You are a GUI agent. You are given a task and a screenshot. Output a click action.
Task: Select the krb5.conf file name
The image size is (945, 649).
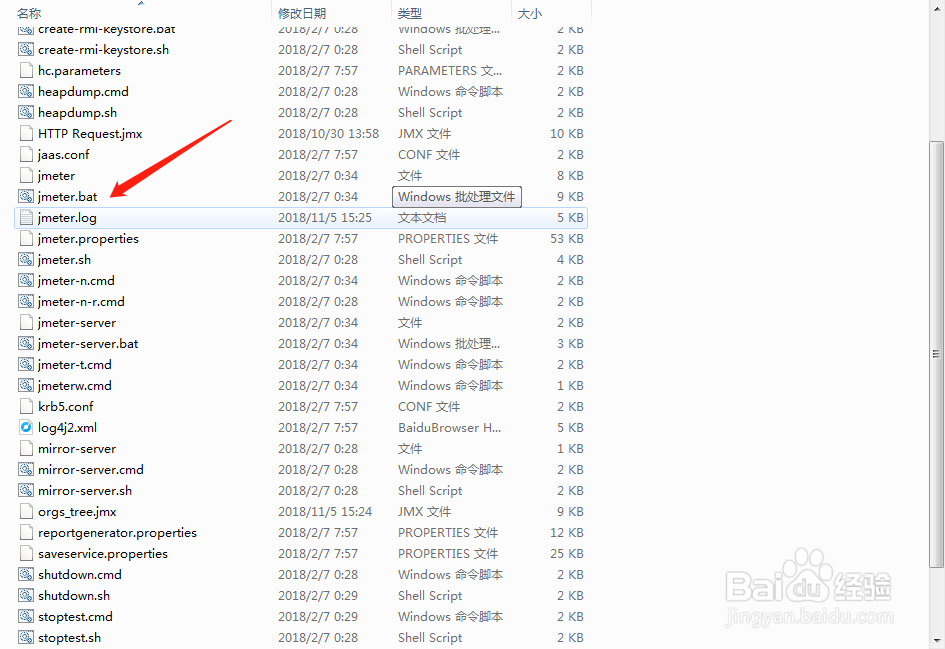(66, 407)
